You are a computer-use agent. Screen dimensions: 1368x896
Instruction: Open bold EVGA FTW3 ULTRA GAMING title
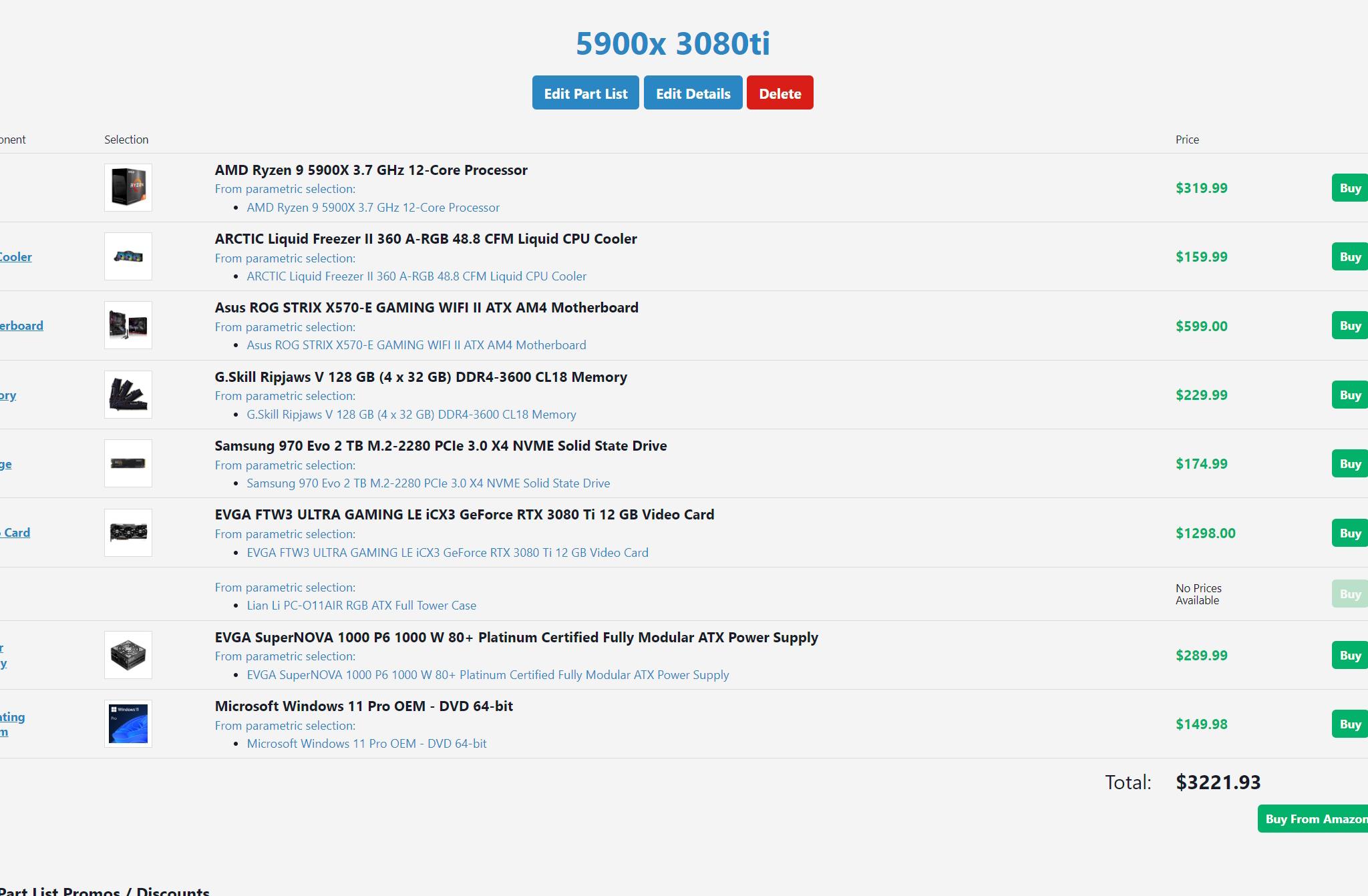pyautogui.click(x=464, y=515)
